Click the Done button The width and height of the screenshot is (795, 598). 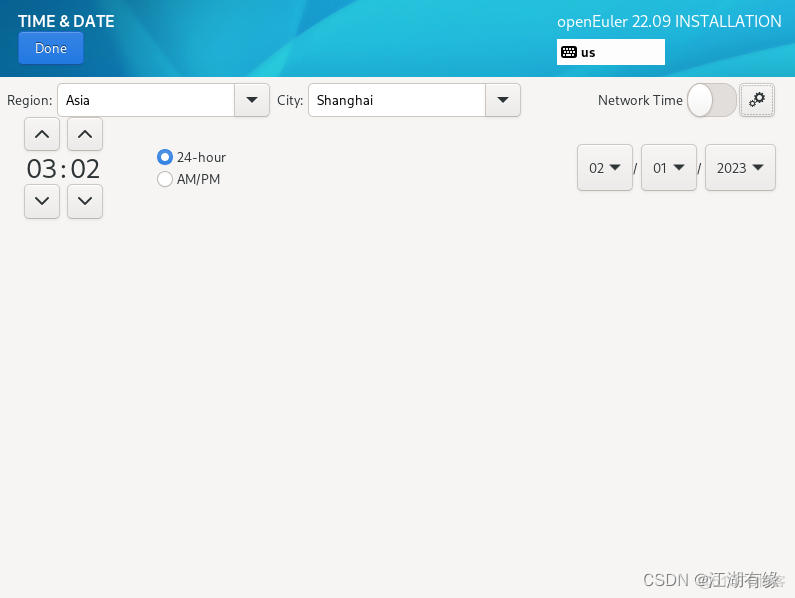click(x=51, y=48)
